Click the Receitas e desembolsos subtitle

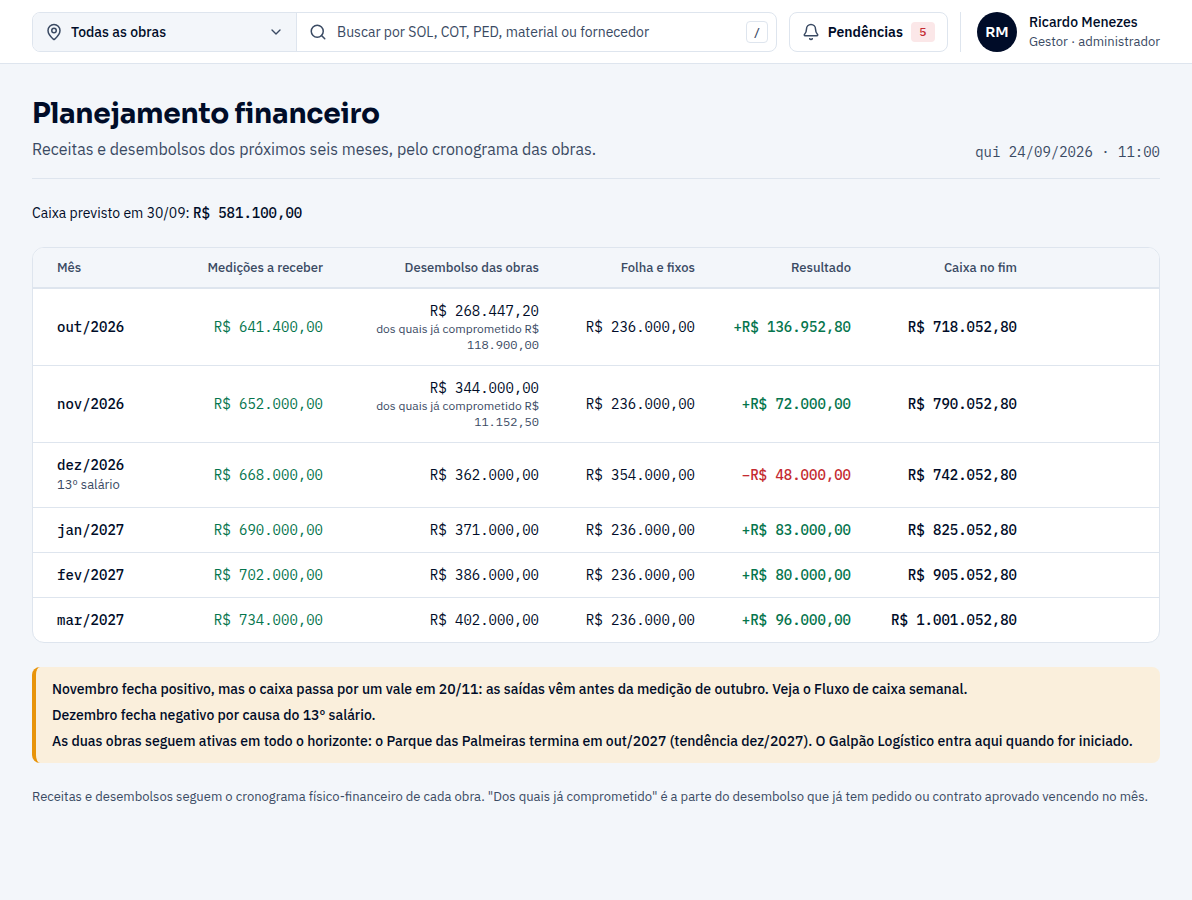click(x=314, y=150)
